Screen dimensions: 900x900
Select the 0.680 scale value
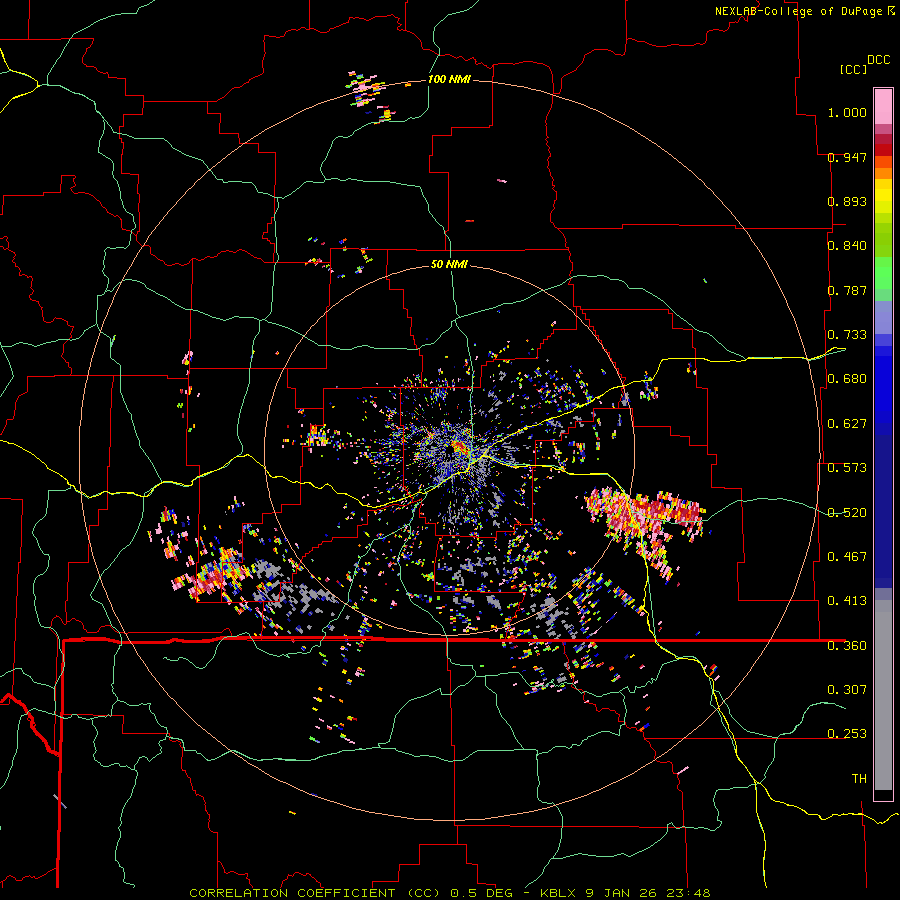click(847, 379)
